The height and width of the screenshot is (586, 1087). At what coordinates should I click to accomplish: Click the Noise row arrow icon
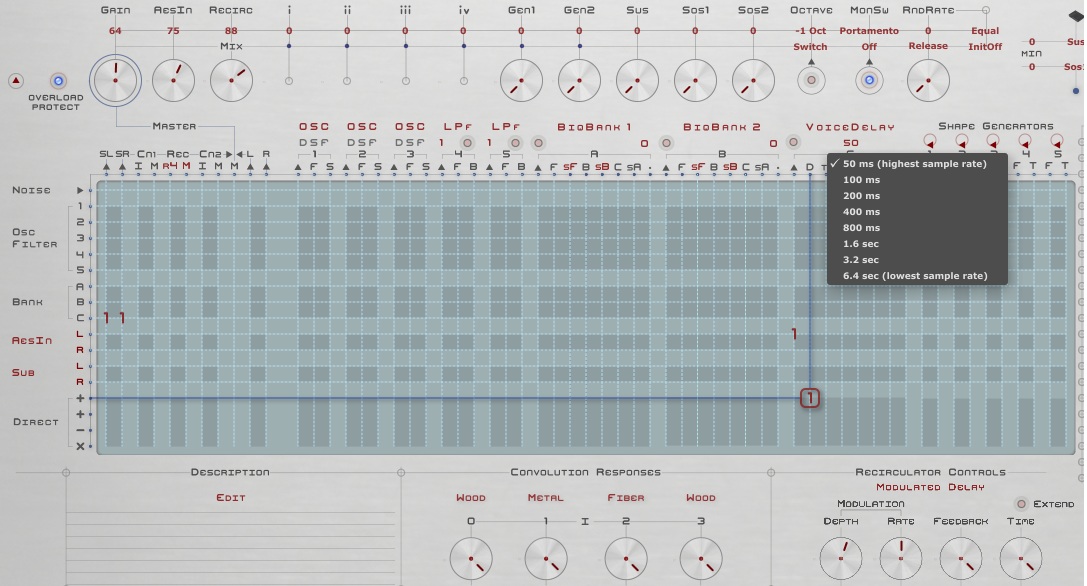click(80, 190)
